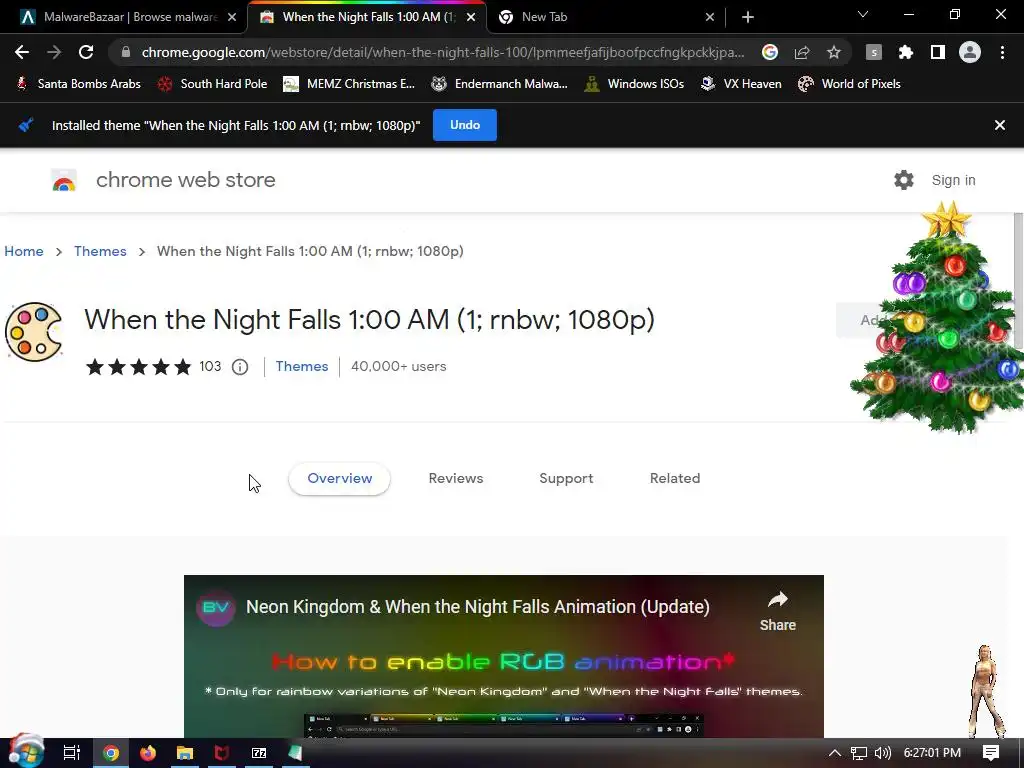Open web store settings gear
This screenshot has width=1024, height=768.
[x=904, y=180]
